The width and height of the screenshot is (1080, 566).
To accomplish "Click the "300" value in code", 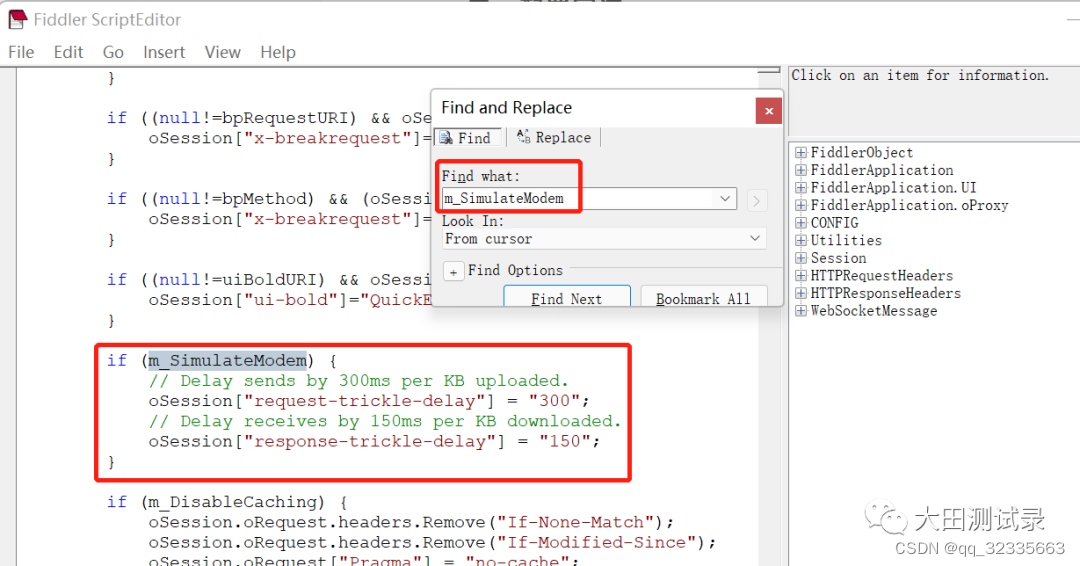I will click(554, 401).
